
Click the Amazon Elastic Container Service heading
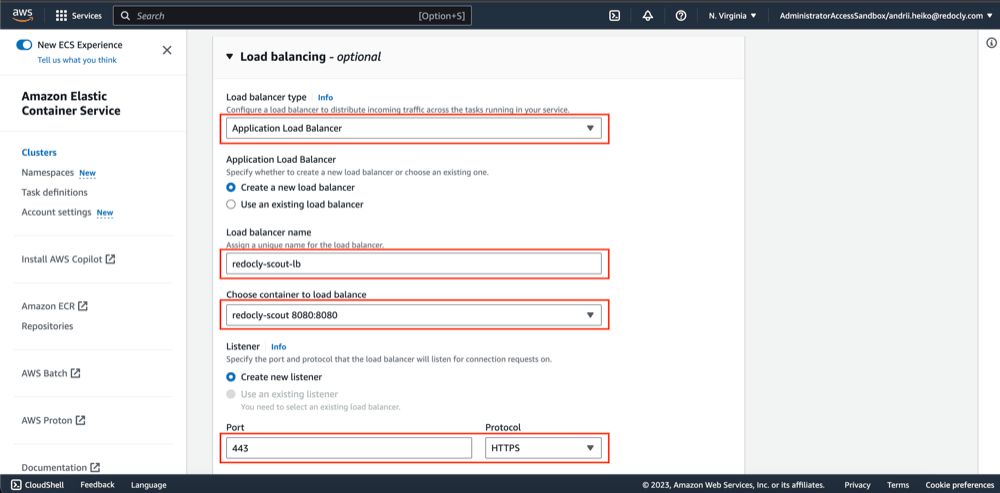click(71, 103)
